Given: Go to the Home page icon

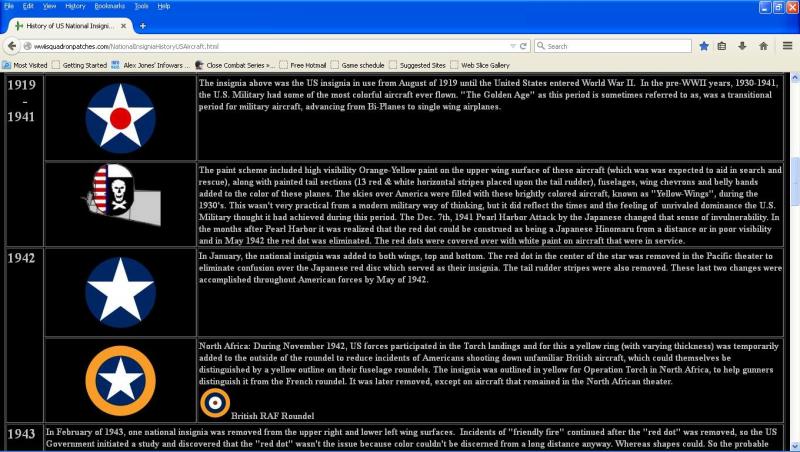Looking at the screenshot, I should [763, 46].
